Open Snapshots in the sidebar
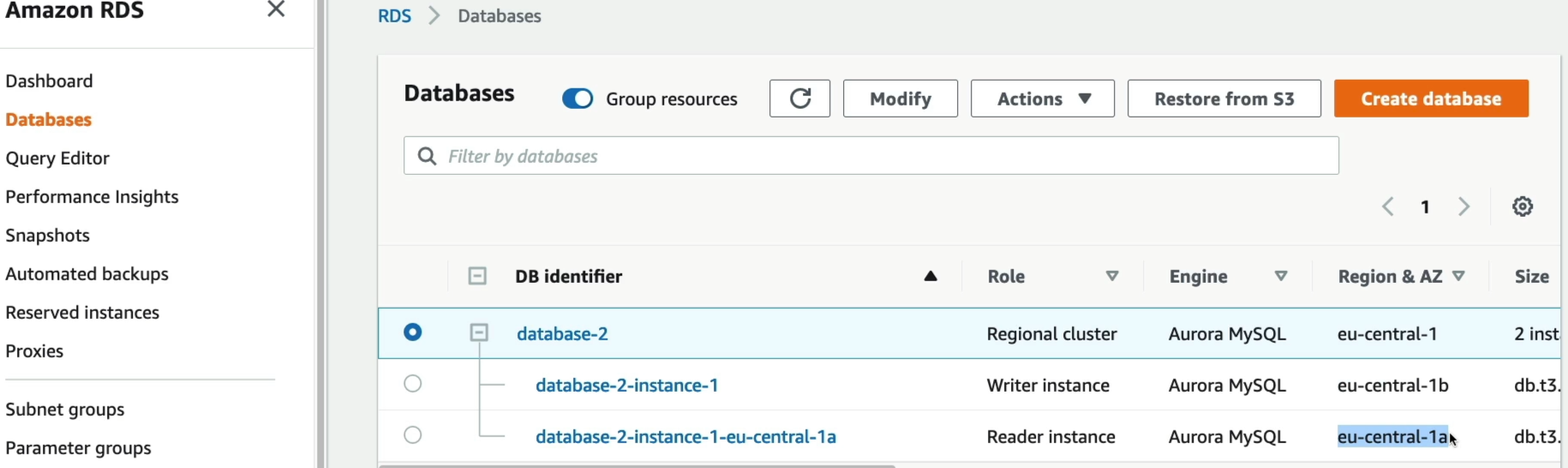Screen dimensions: 1568x468 coord(47,235)
